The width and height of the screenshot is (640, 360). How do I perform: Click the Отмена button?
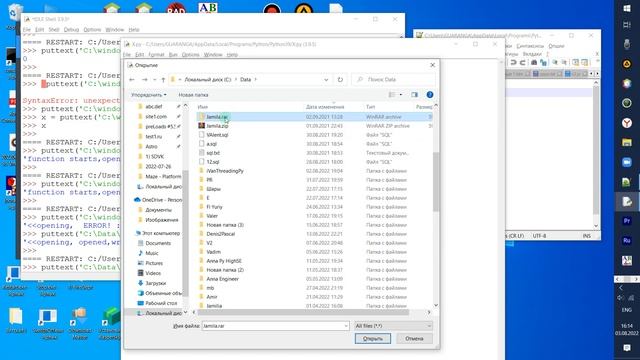pyautogui.click(x=414, y=338)
